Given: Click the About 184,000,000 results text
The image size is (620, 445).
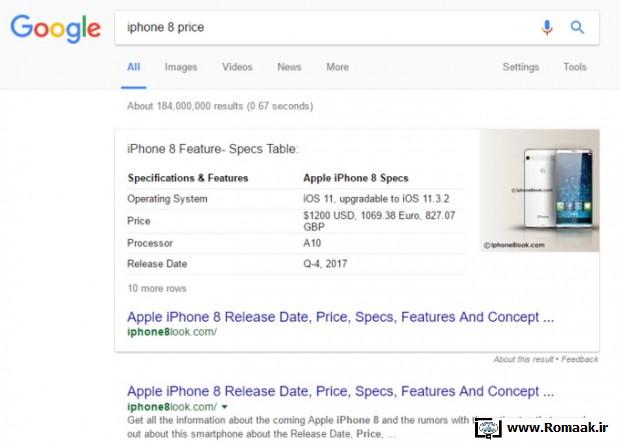Looking at the screenshot, I should [220, 106].
